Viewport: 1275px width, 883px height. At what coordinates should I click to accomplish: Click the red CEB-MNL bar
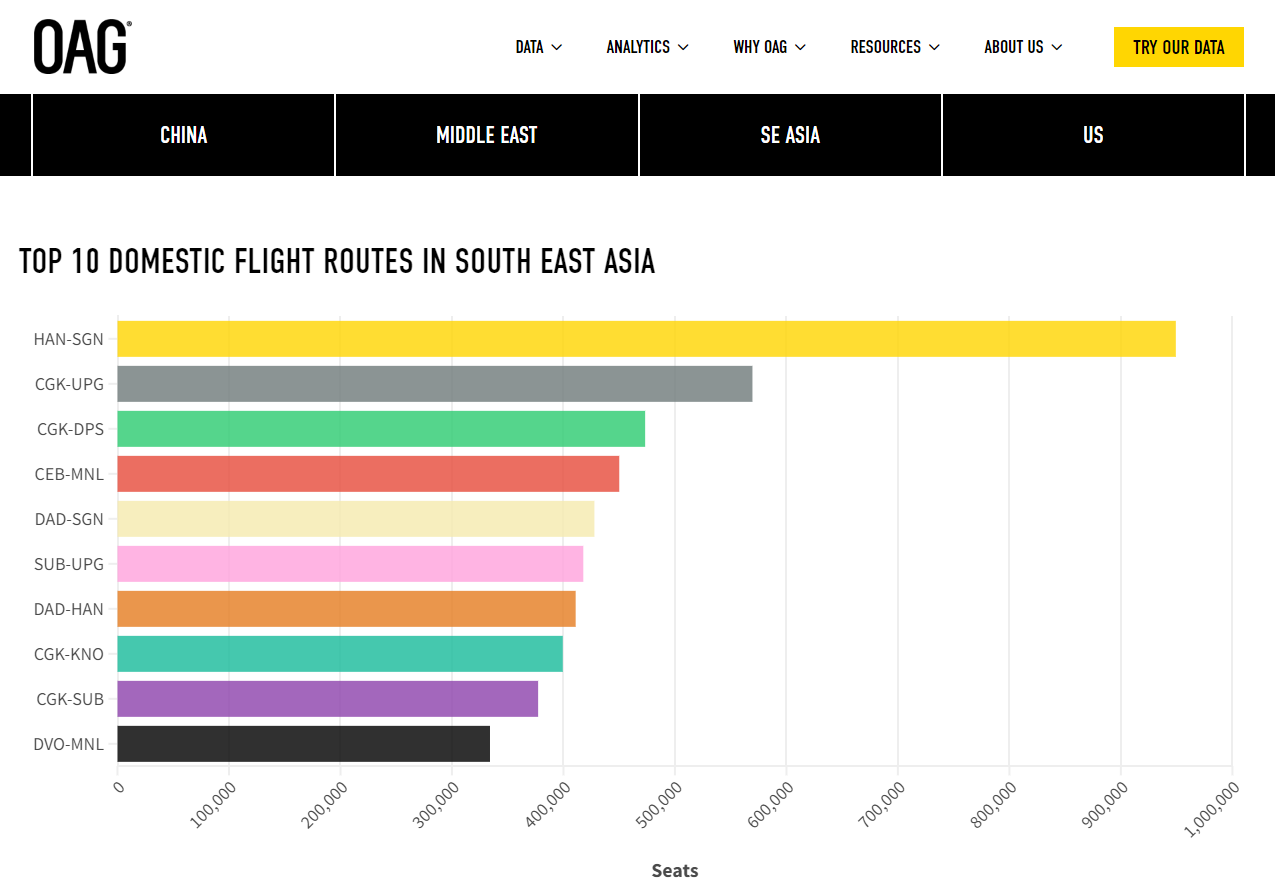point(368,474)
